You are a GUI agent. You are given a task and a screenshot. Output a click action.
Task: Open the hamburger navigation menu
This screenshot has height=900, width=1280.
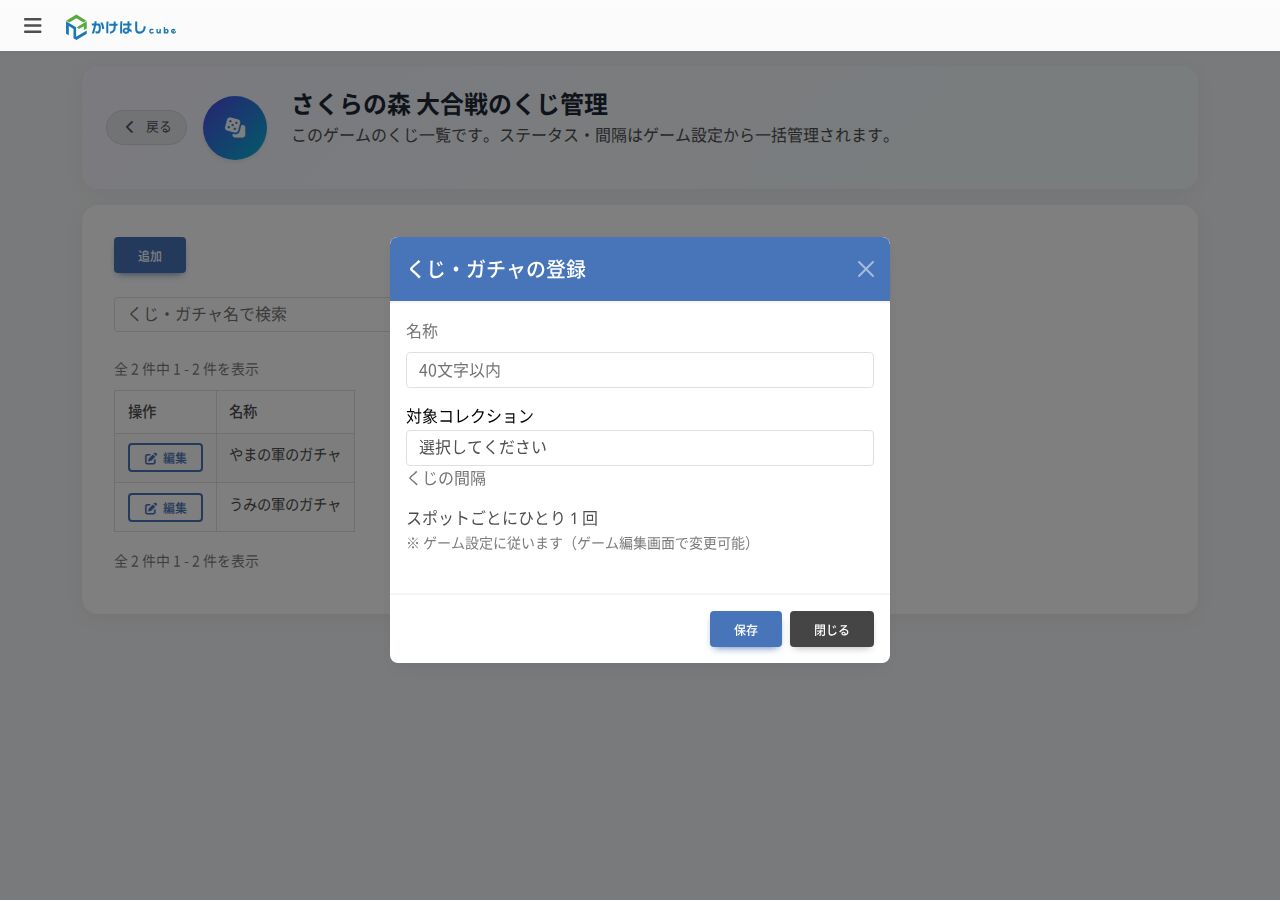pos(33,26)
